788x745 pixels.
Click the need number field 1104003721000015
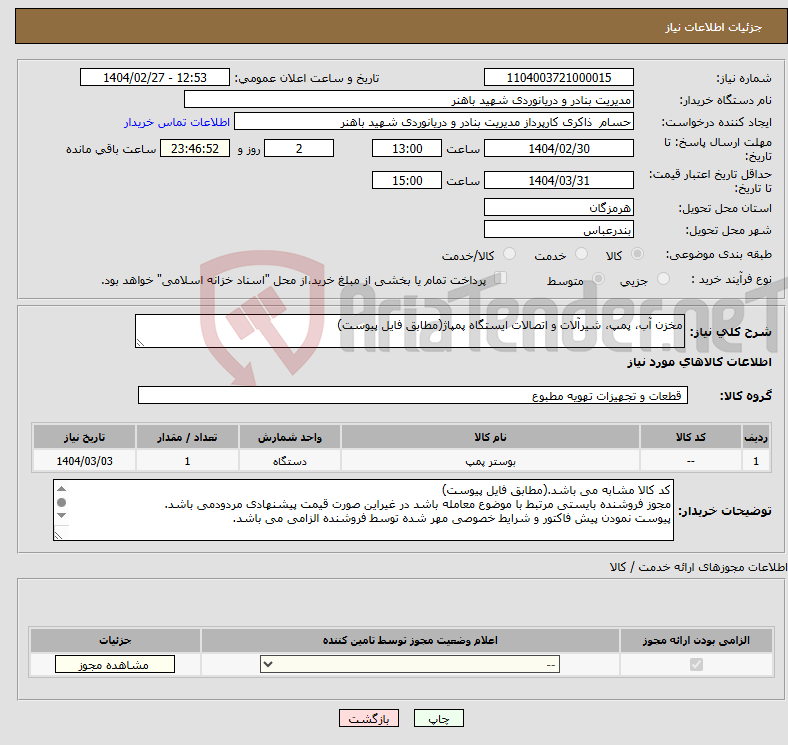tap(559, 77)
